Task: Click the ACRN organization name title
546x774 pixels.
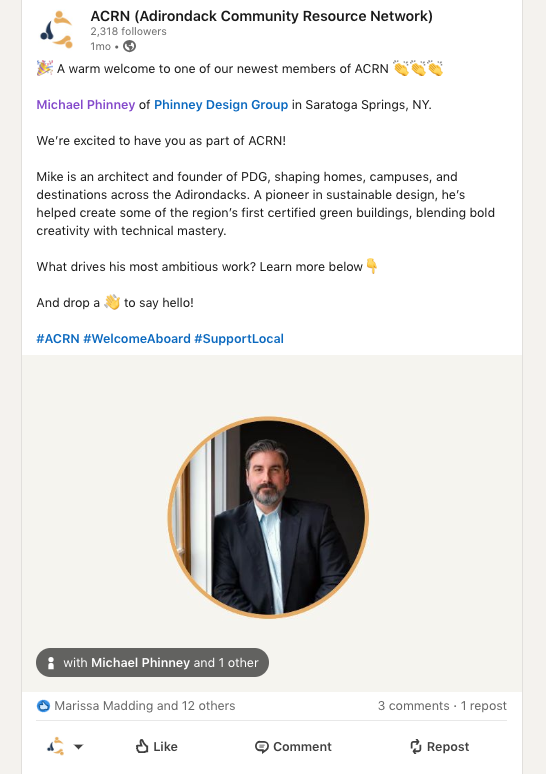Action: [x=261, y=16]
